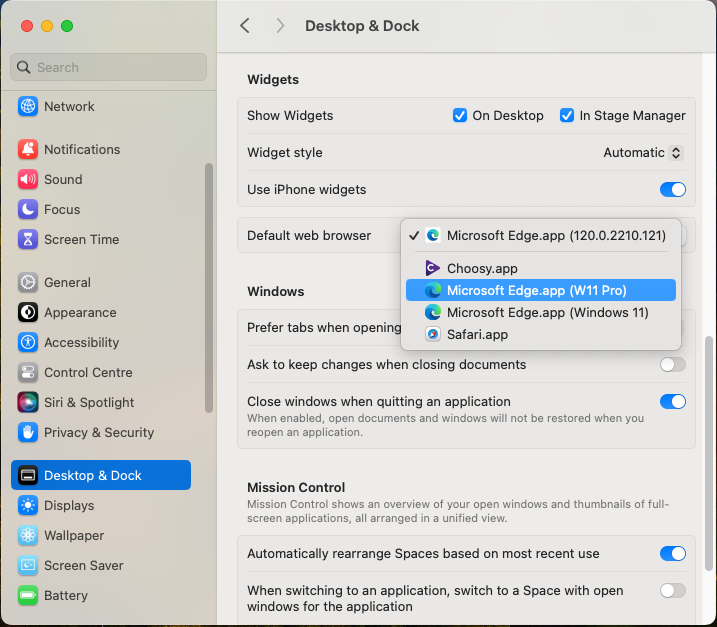Click the Screen Time hourglass icon
Screen dimensions: 717x627
coord(28,240)
